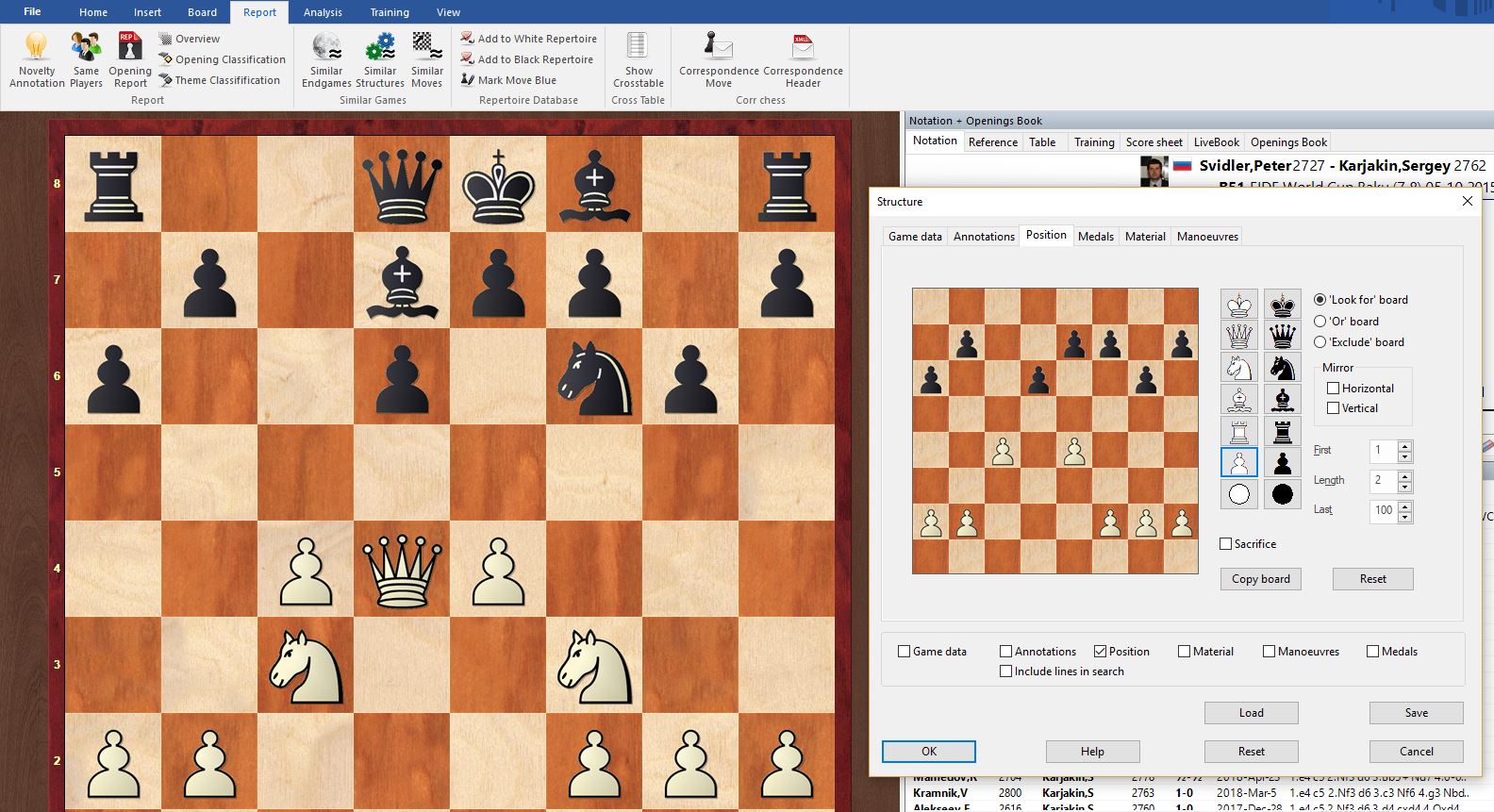Launch Similar Structures search
1494x812 pixels.
(x=380, y=59)
